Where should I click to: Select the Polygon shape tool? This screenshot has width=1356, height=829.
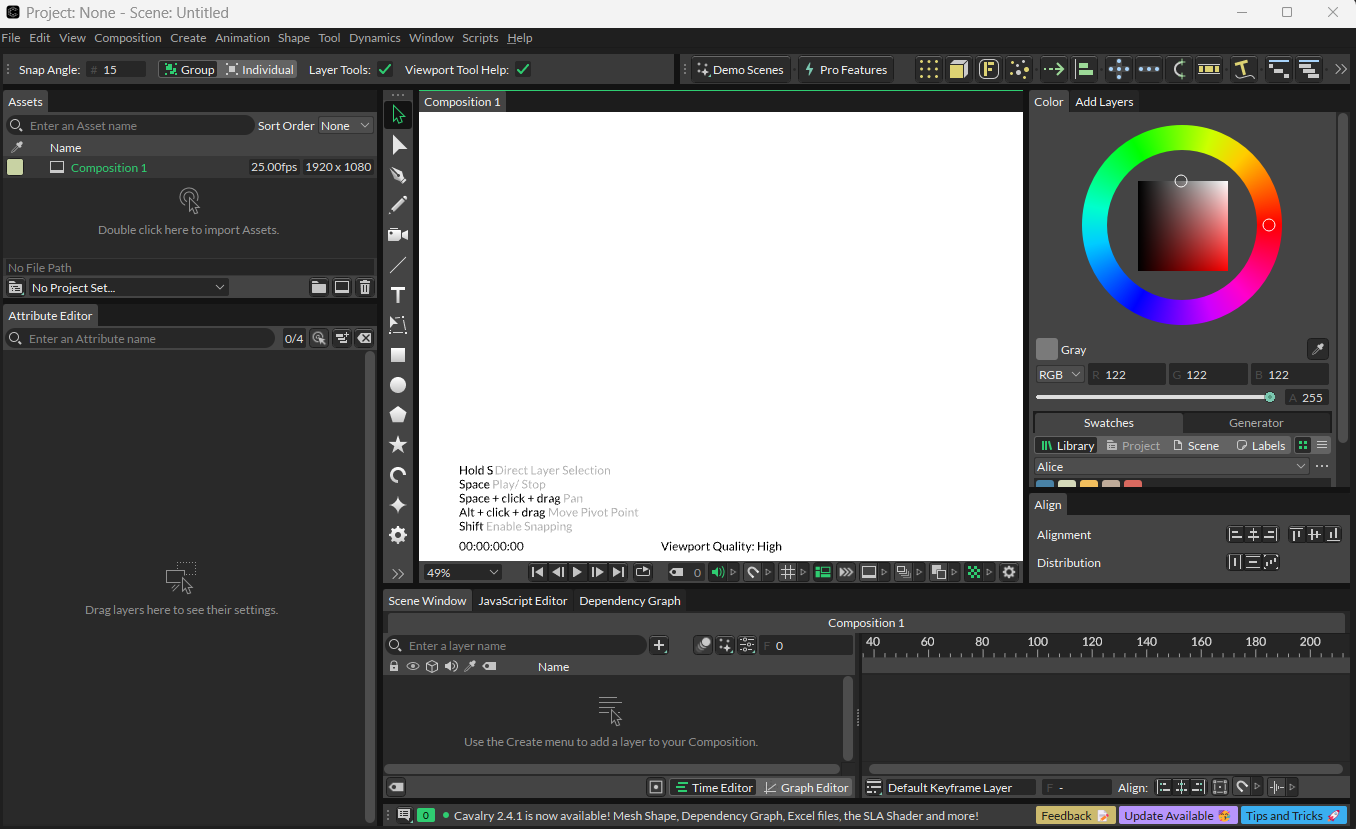pyautogui.click(x=398, y=415)
